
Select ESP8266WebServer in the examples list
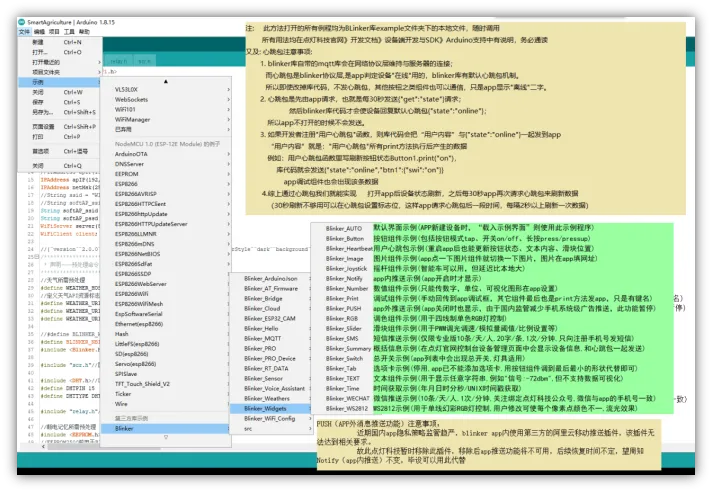pos(166,284)
